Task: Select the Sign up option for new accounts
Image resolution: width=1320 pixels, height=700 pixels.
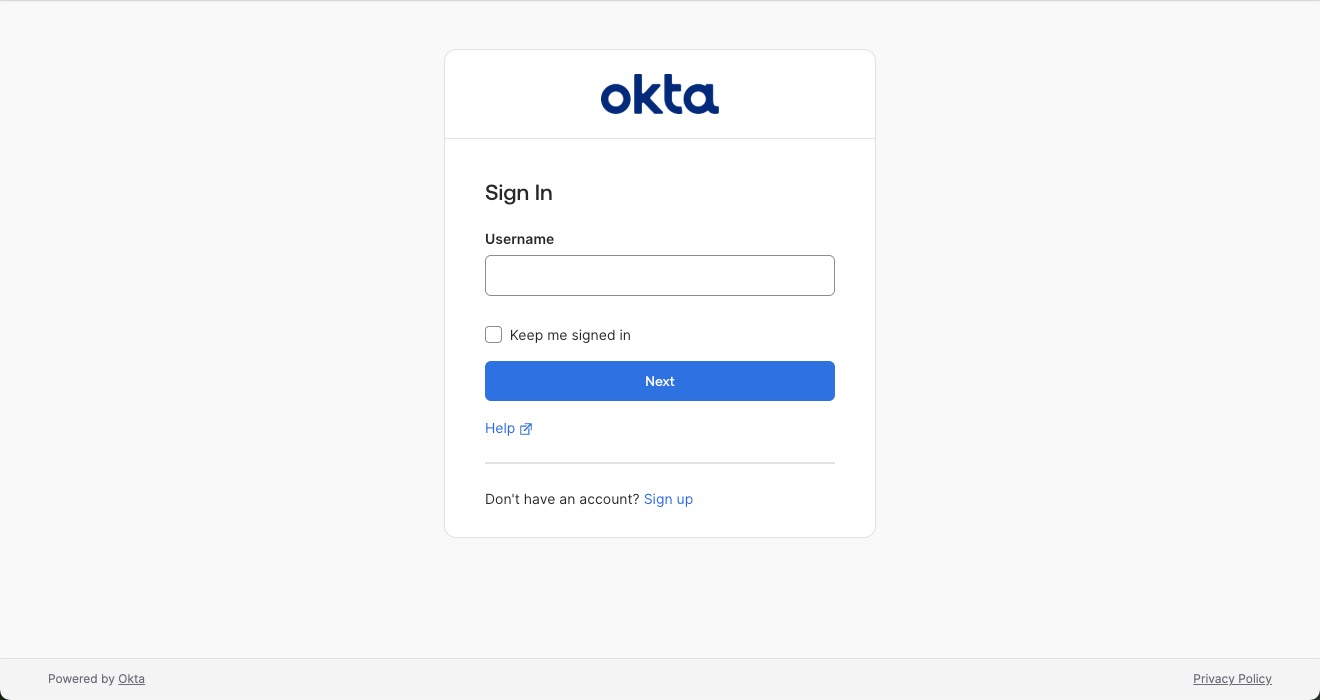Action: point(668,499)
